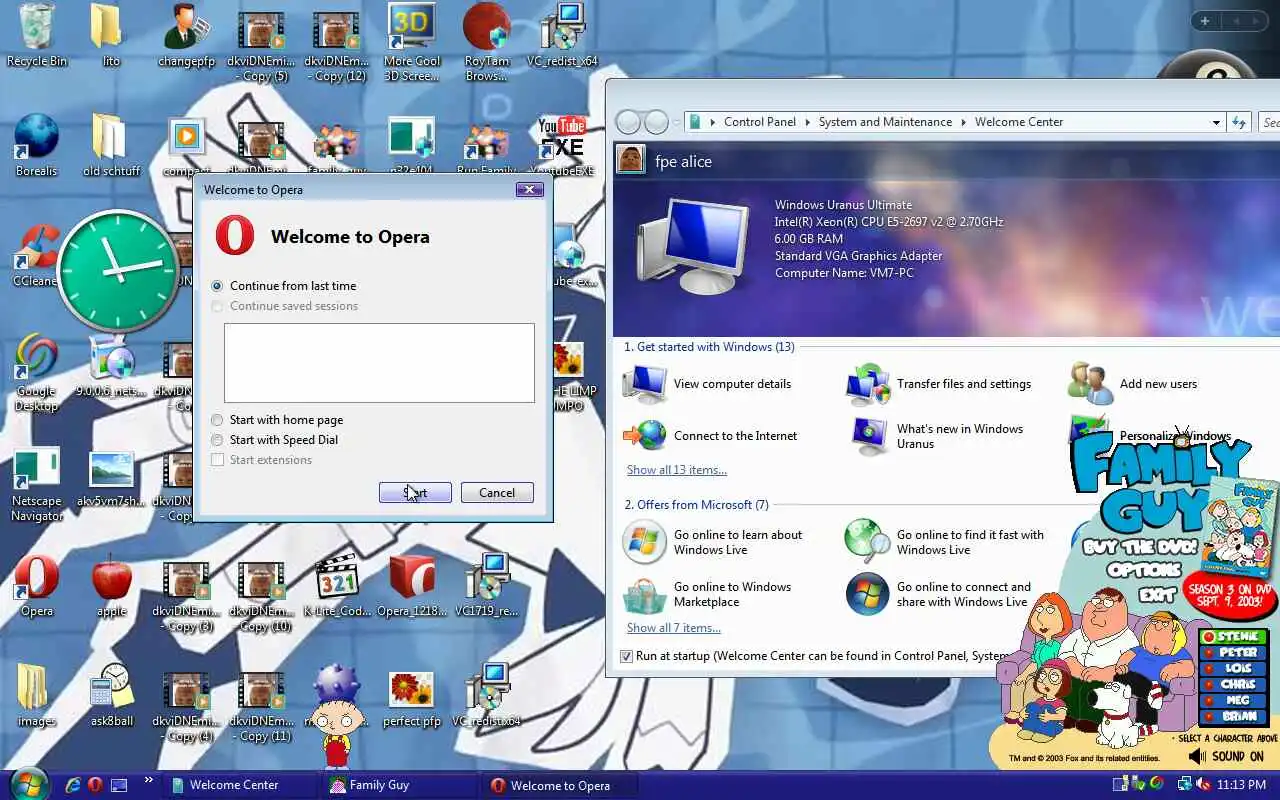Open Transfer files and settings

point(939,384)
